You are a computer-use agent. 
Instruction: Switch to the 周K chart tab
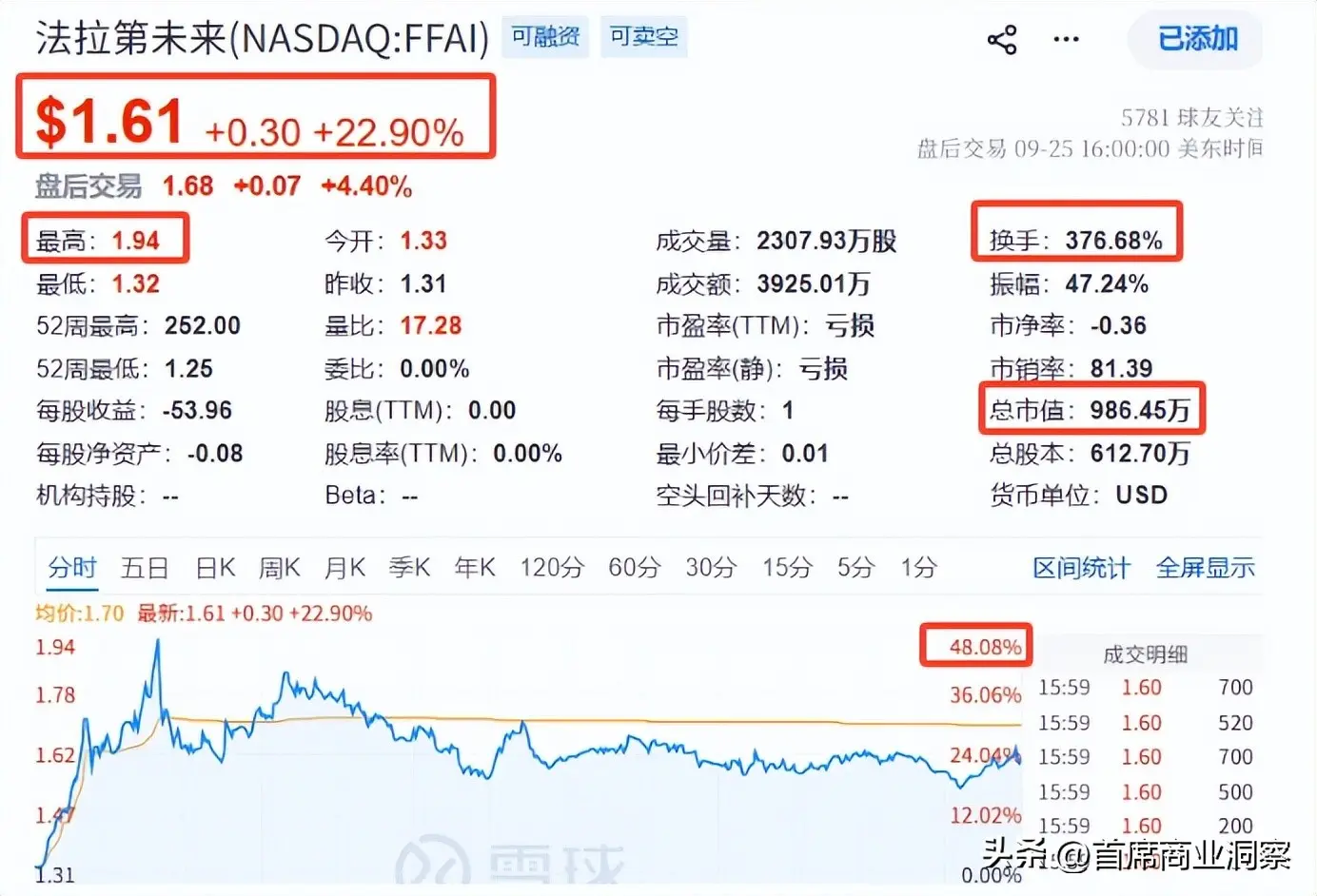tap(280, 568)
